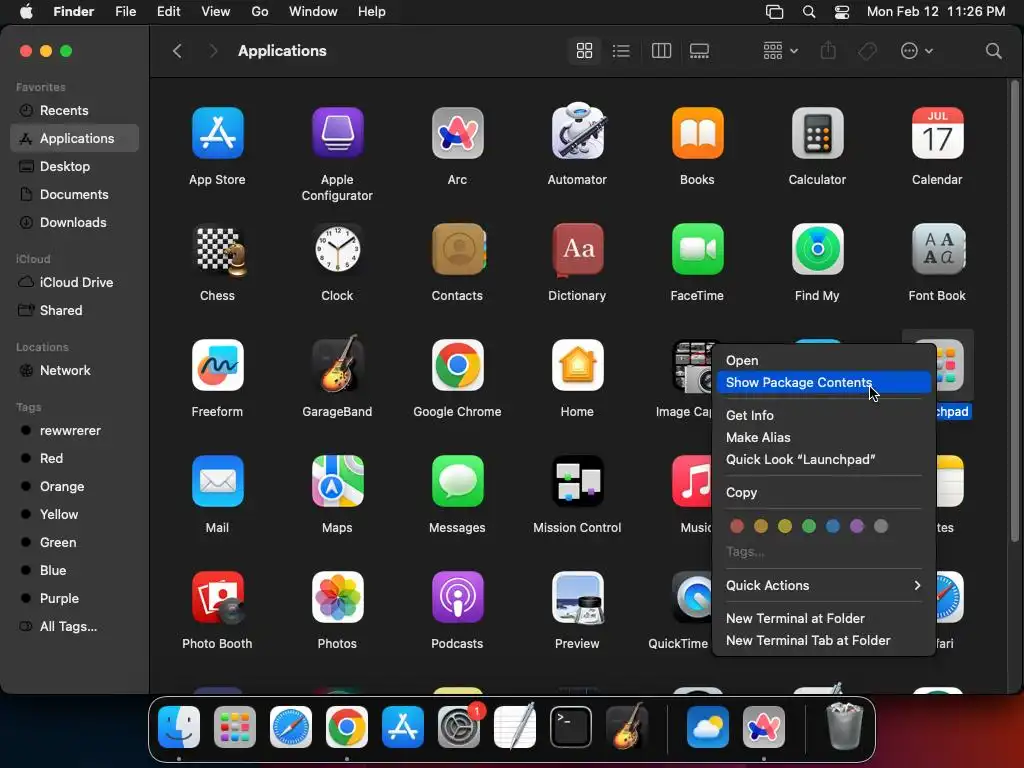Choose Copy from the context menu
This screenshot has height=768, width=1024.
click(824, 492)
